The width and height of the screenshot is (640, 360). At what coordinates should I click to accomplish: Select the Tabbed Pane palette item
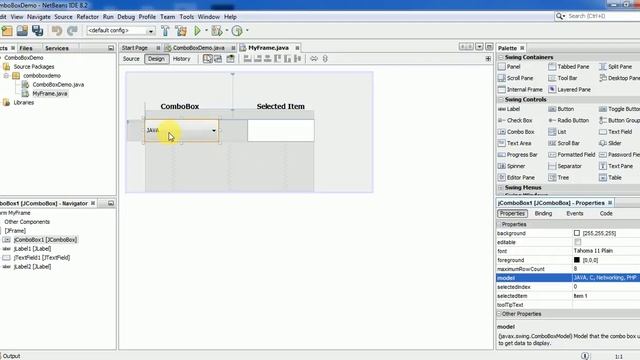[x=569, y=67]
